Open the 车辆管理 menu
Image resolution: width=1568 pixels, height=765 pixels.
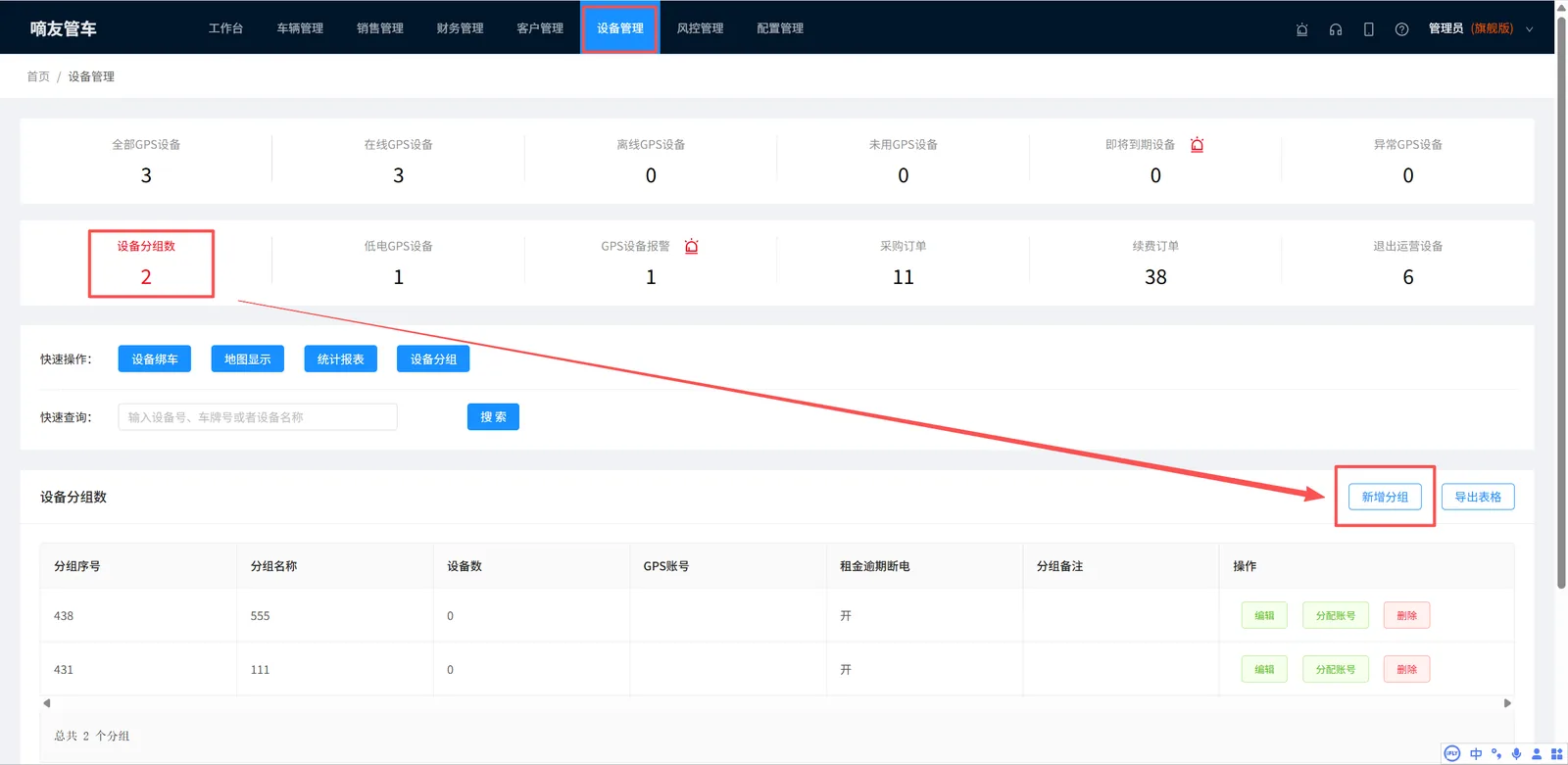coord(300,28)
